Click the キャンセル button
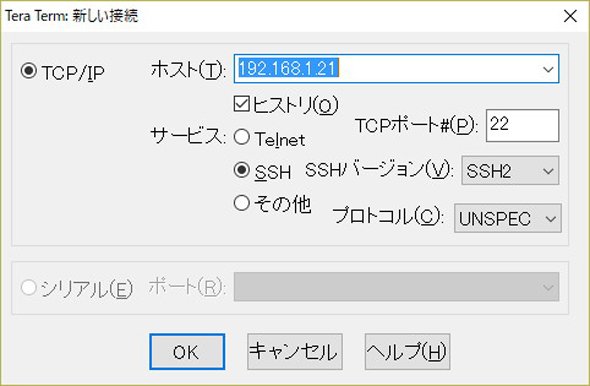The width and height of the screenshot is (590, 386). pos(295,352)
